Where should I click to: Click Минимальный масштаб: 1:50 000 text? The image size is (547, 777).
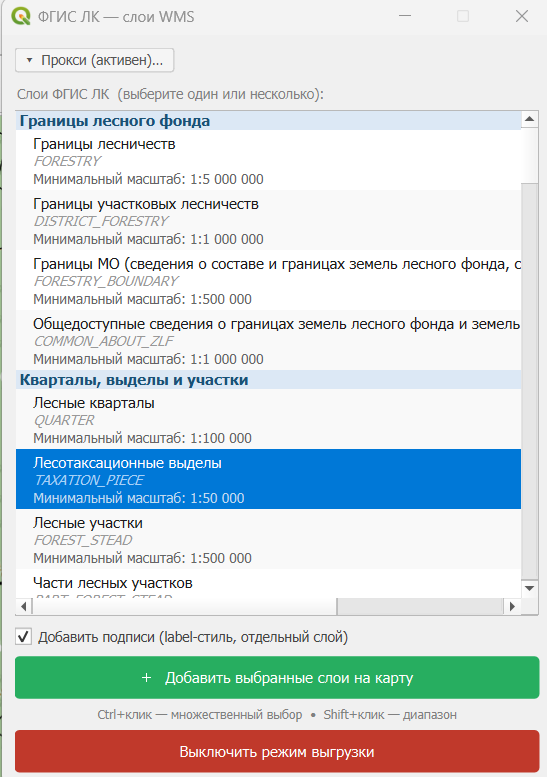[x=139, y=498]
